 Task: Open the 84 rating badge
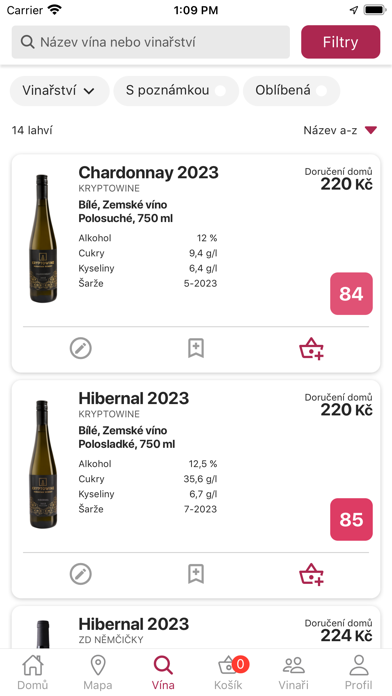351,294
